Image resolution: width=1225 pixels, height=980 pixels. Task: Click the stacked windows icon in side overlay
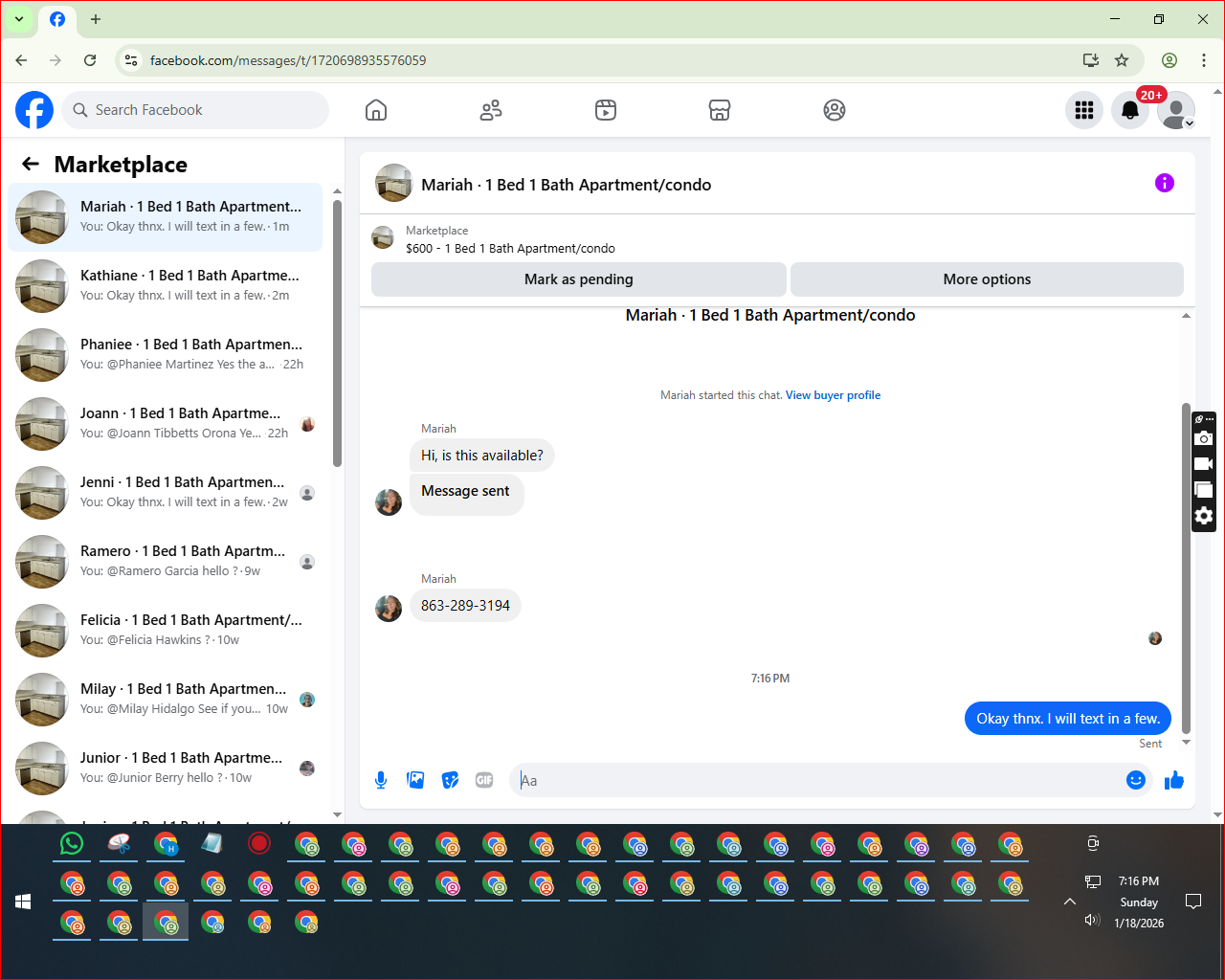(1204, 490)
